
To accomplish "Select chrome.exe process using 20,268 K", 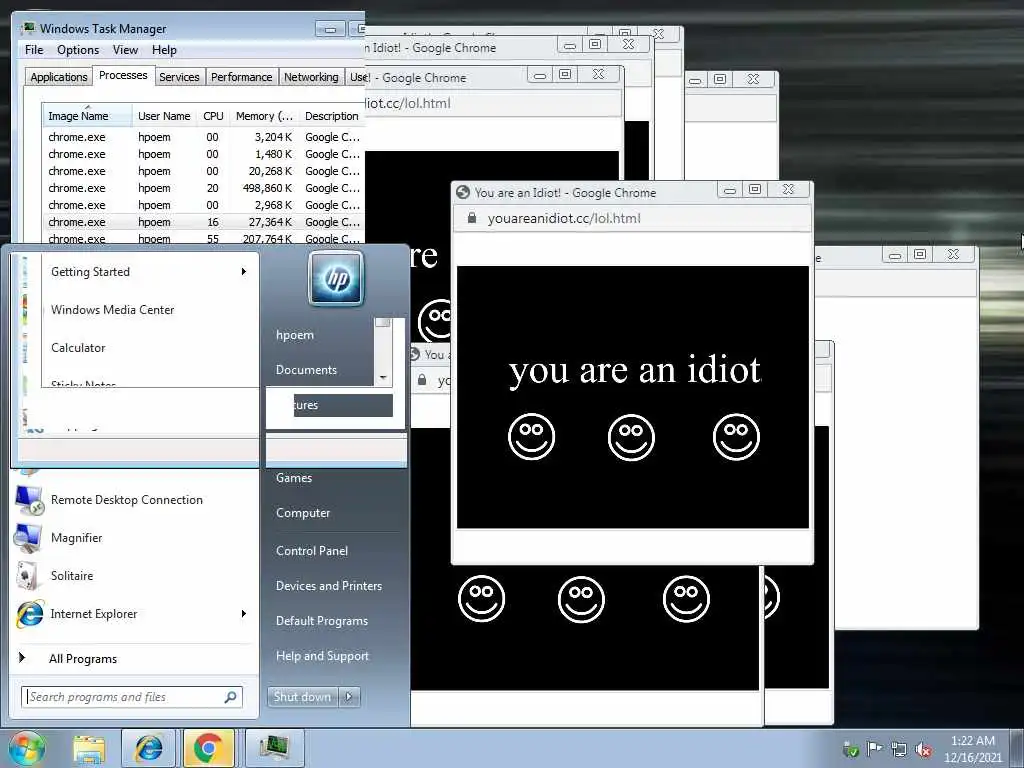I will coord(203,171).
